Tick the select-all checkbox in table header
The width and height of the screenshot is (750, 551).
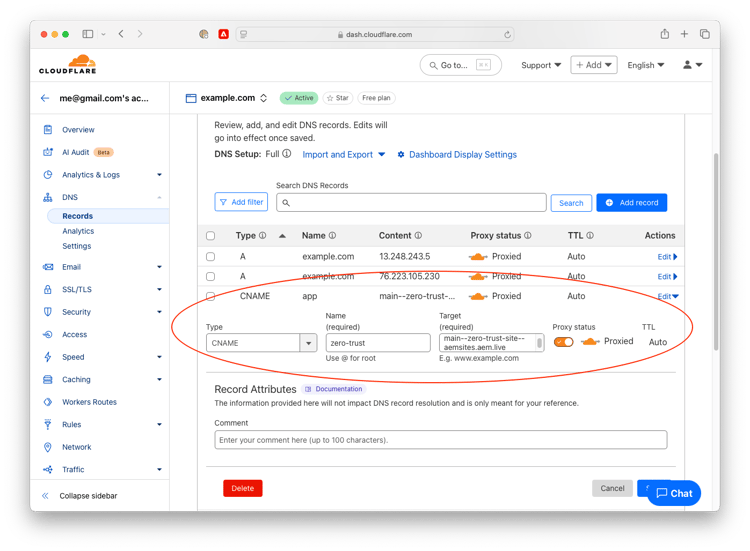[x=210, y=236]
